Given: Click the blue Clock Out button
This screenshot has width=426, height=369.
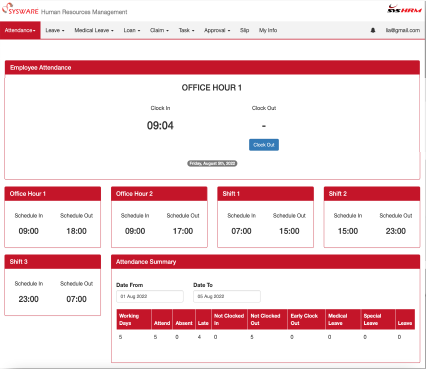Looking at the screenshot, I should (x=264, y=145).
